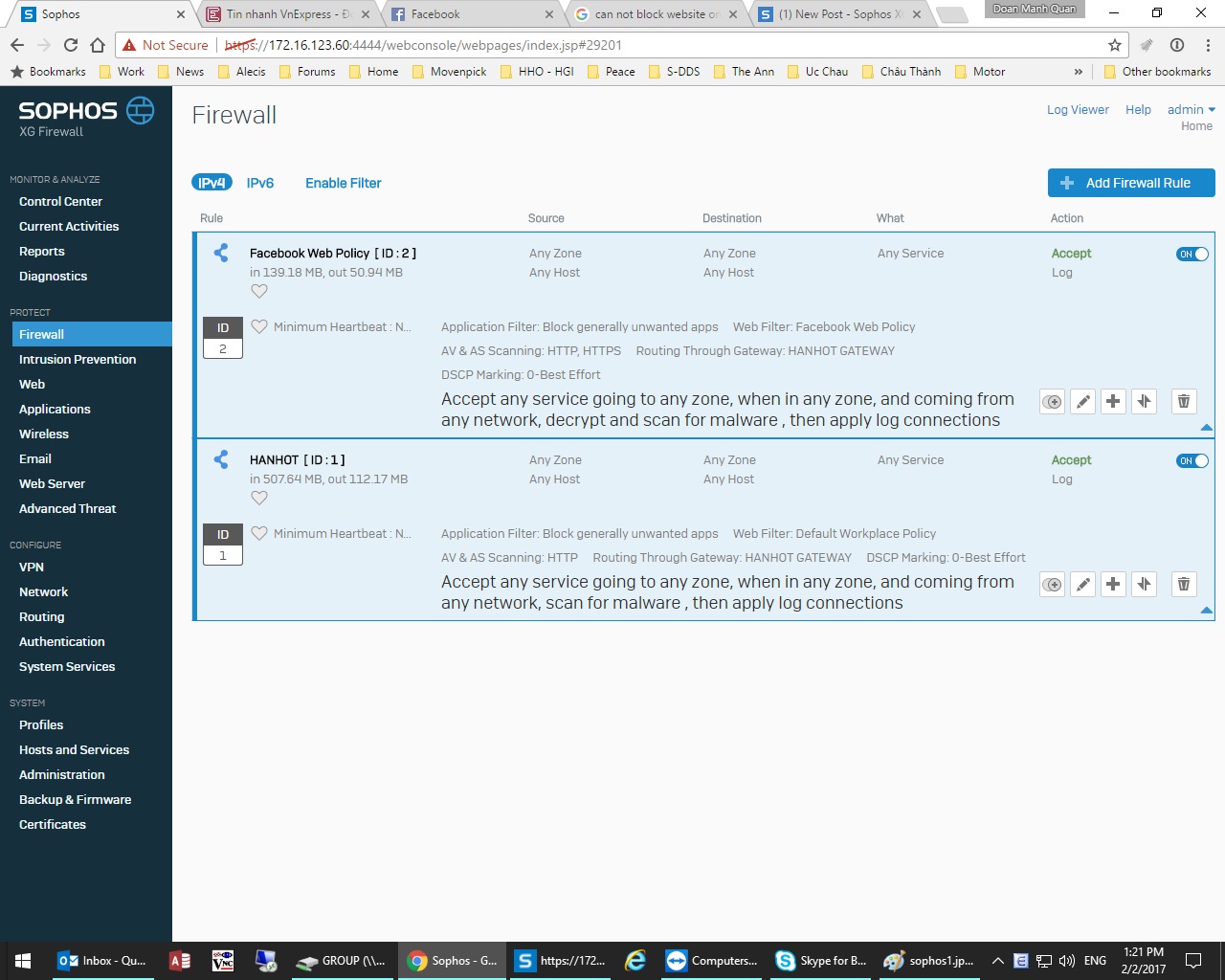The height and width of the screenshot is (980, 1225).
Task: Open the Windows Start menu
Action: pyautogui.click(x=23, y=961)
